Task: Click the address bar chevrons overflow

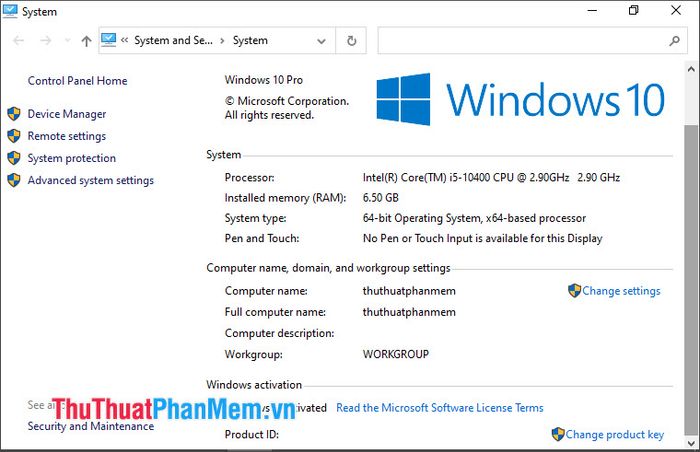Action: tap(125, 40)
